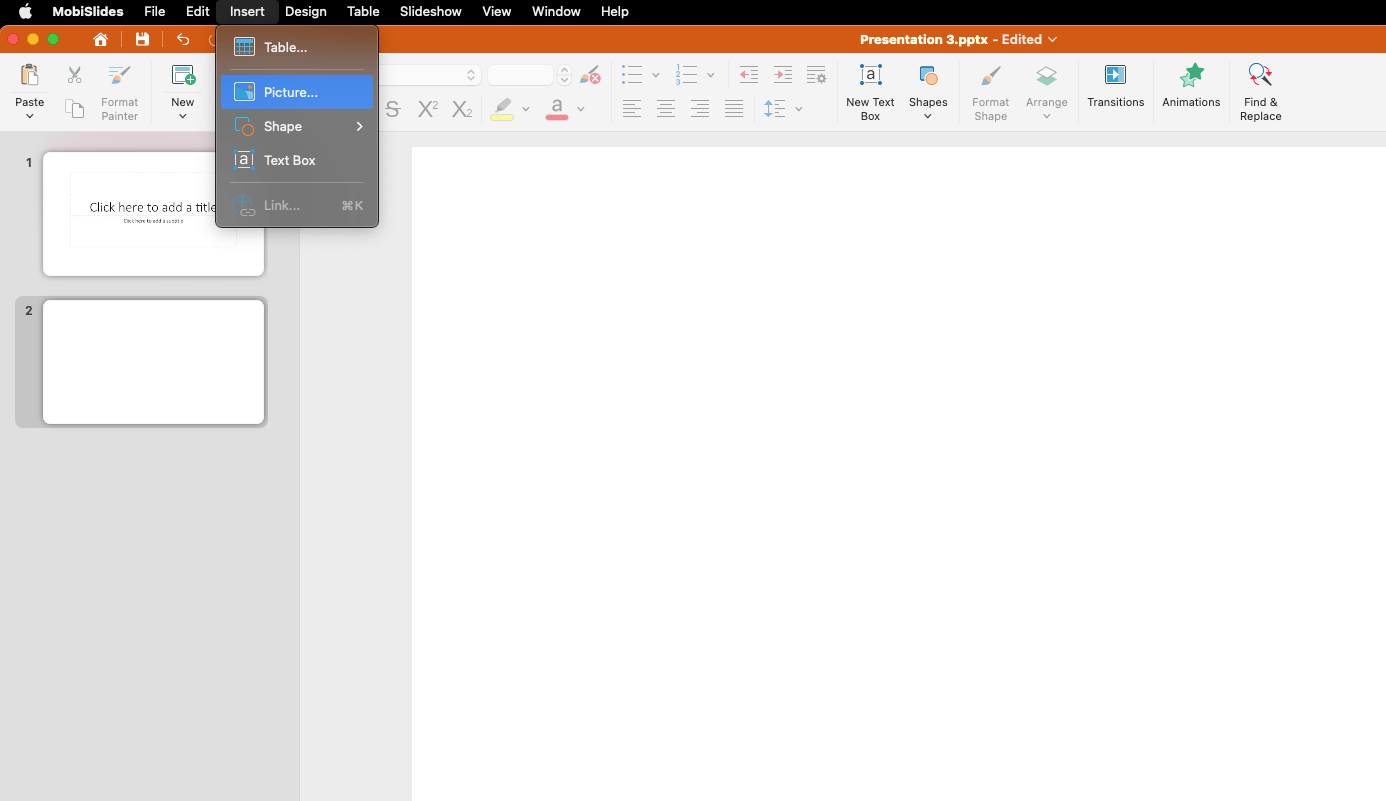
Task: Toggle strikethrough formatting
Action: coord(393,109)
